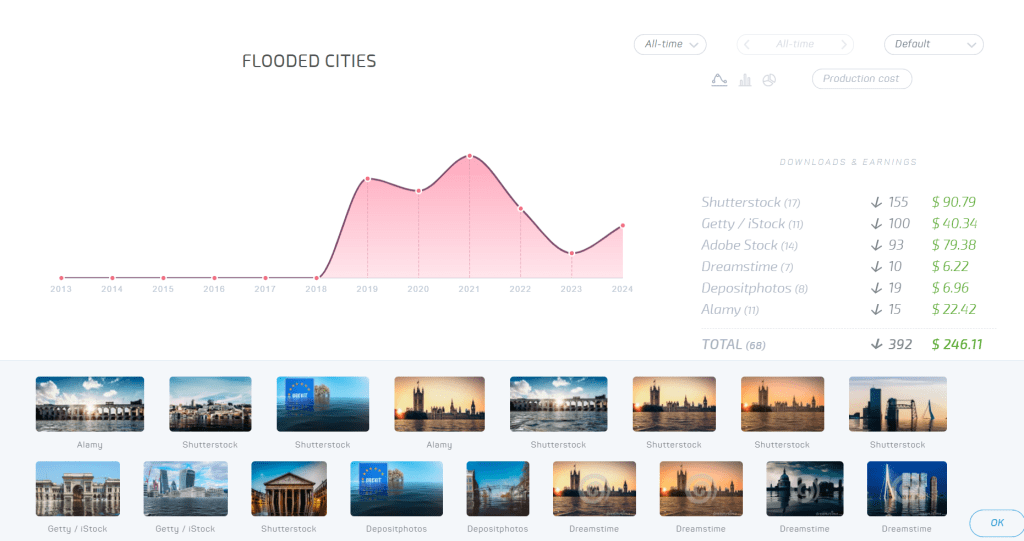Switch to the bar chart view
Screen dimensions: 1024x541
745,80
